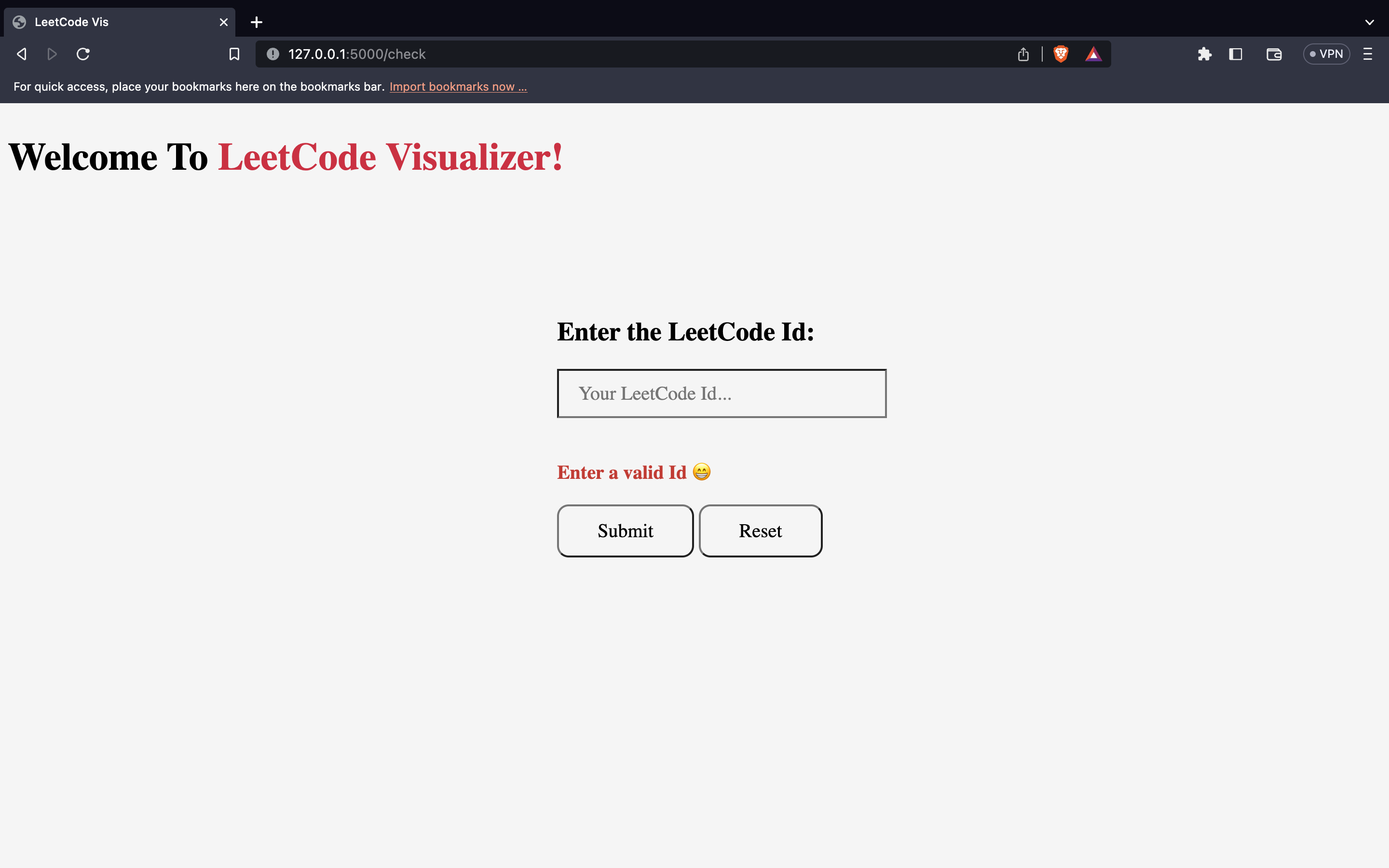Click the Submit button
Viewport: 1389px width, 868px height.
coord(625,530)
